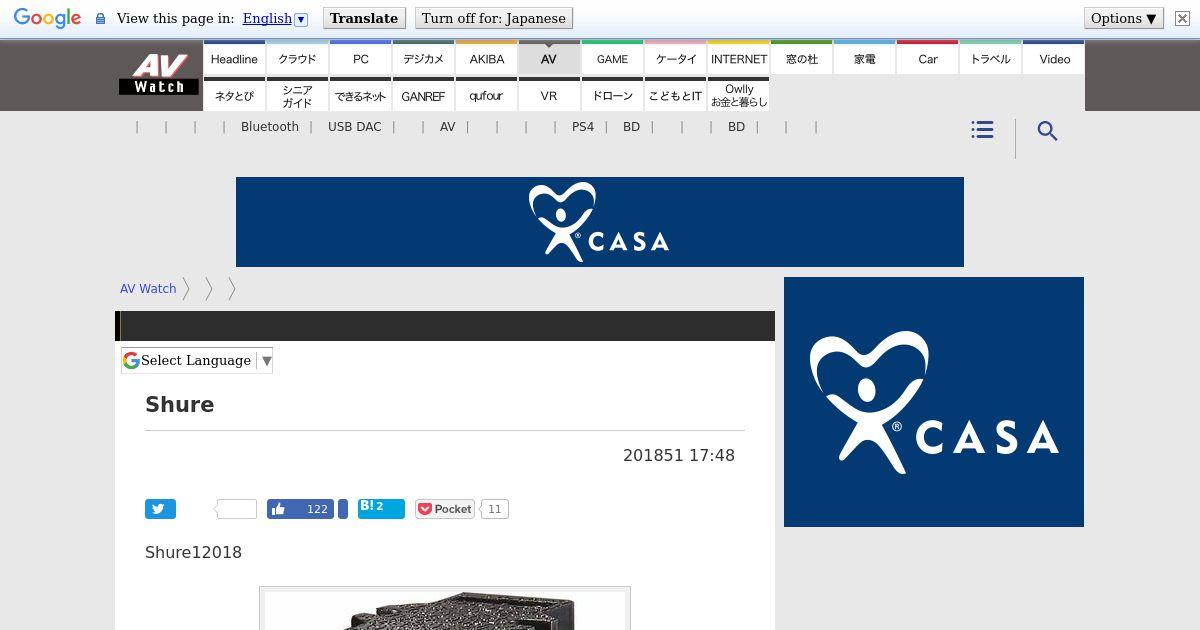Click the Hatena B! bookmark button
1200x630 pixels.
381,509
